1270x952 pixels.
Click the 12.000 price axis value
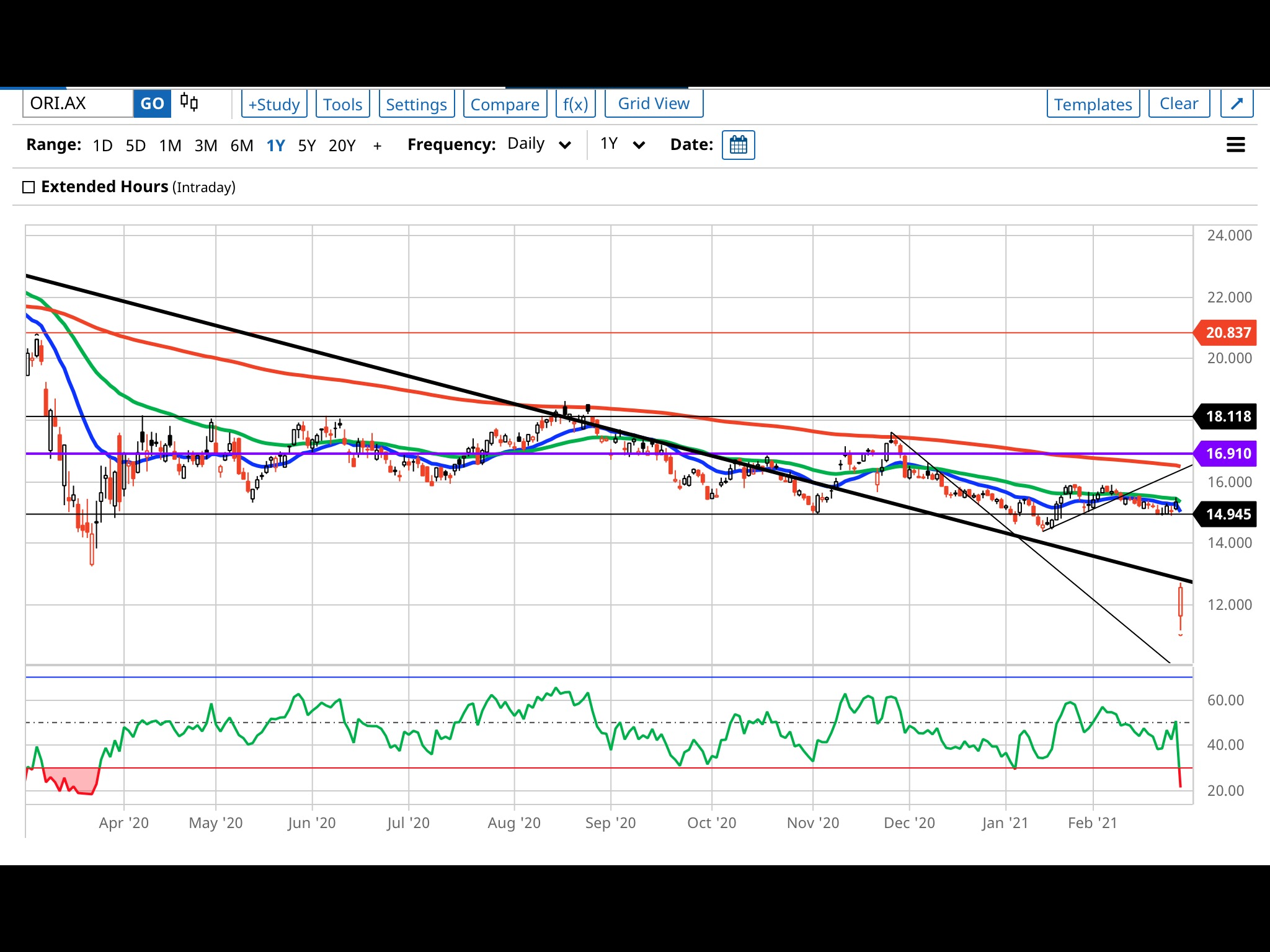(1229, 605)
